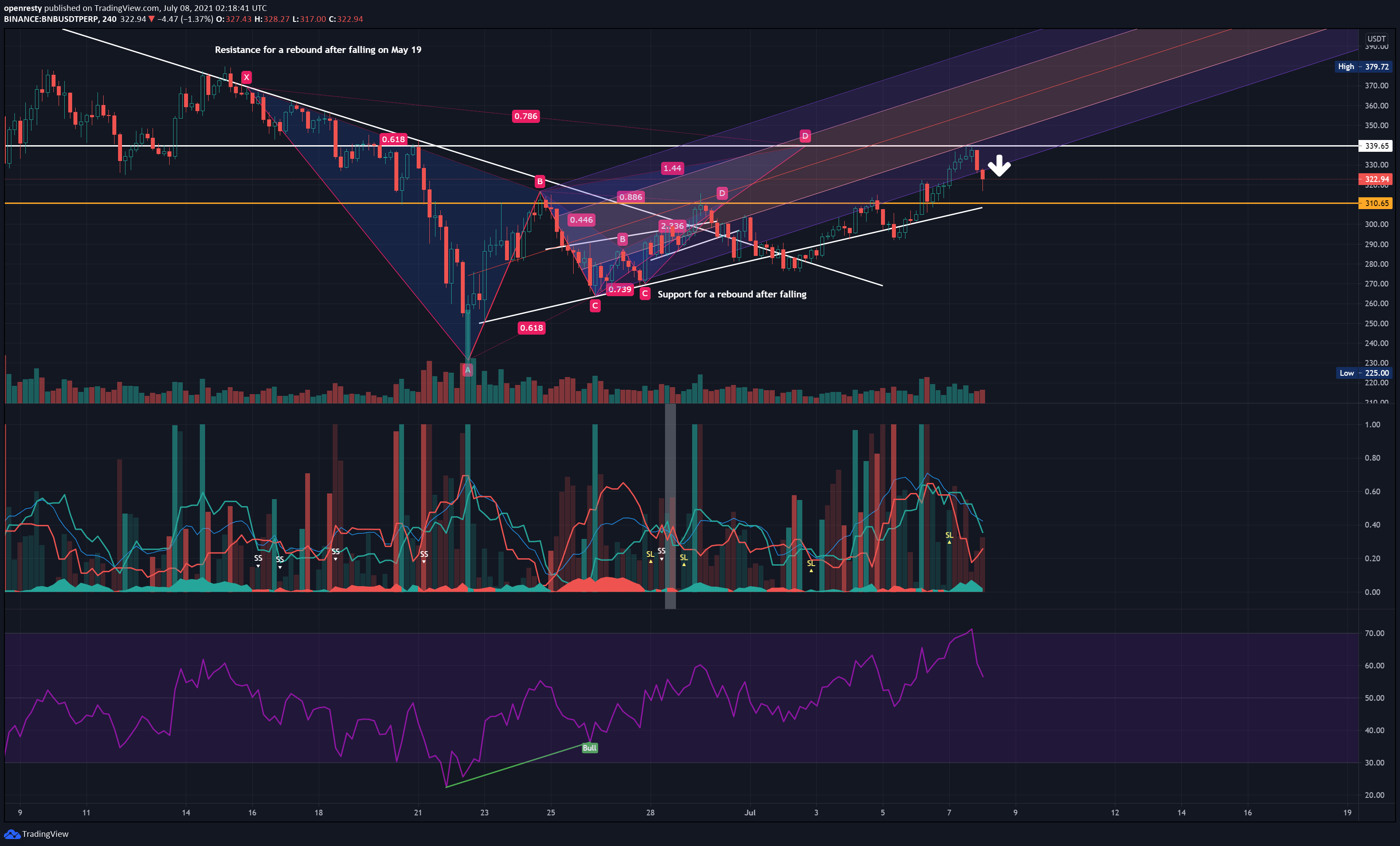The height and width of the screenshot is (846, 1400).
Task: Click the gray vertical highlight bar in oscillator pane
Action: [670, 506]
